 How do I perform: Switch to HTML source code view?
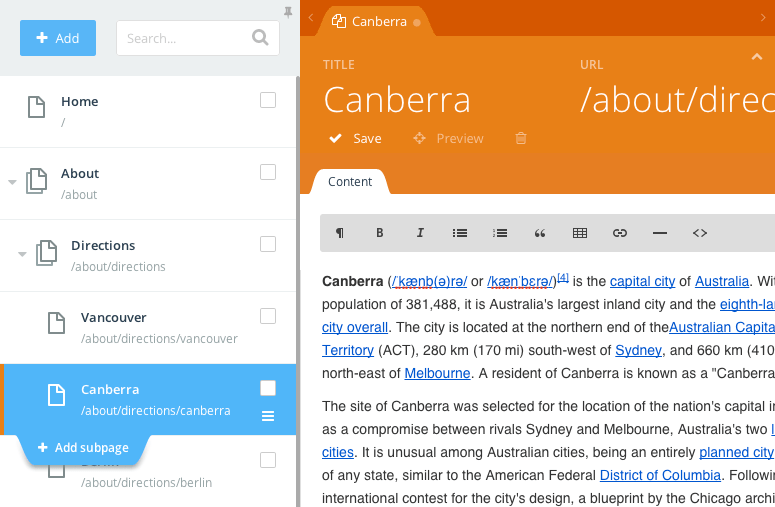(x=700, y=233)
